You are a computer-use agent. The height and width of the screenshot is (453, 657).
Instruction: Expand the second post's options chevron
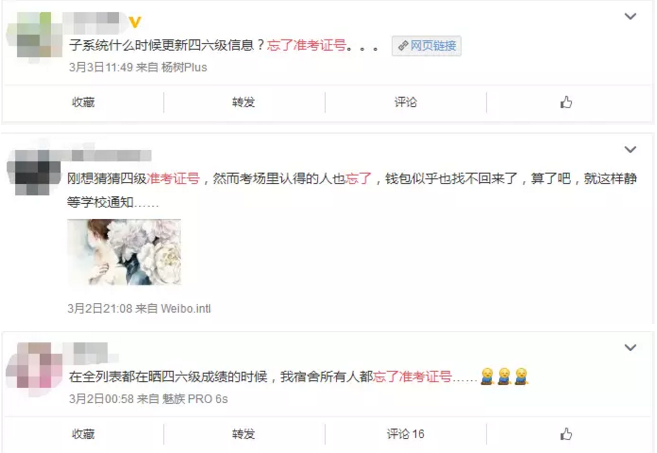pos(630,150)
